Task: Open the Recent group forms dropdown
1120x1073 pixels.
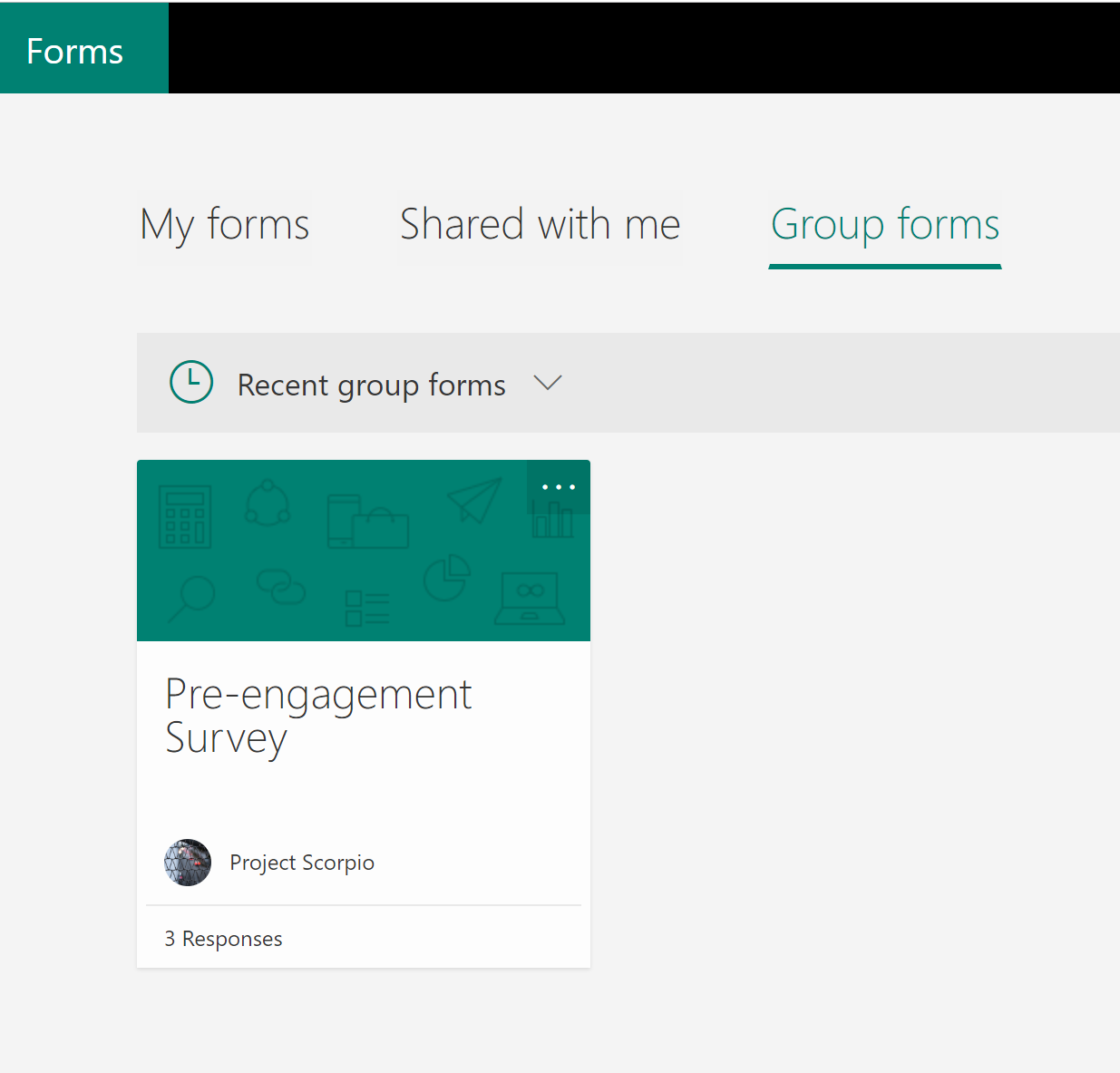Action: [x=372, y=384]
